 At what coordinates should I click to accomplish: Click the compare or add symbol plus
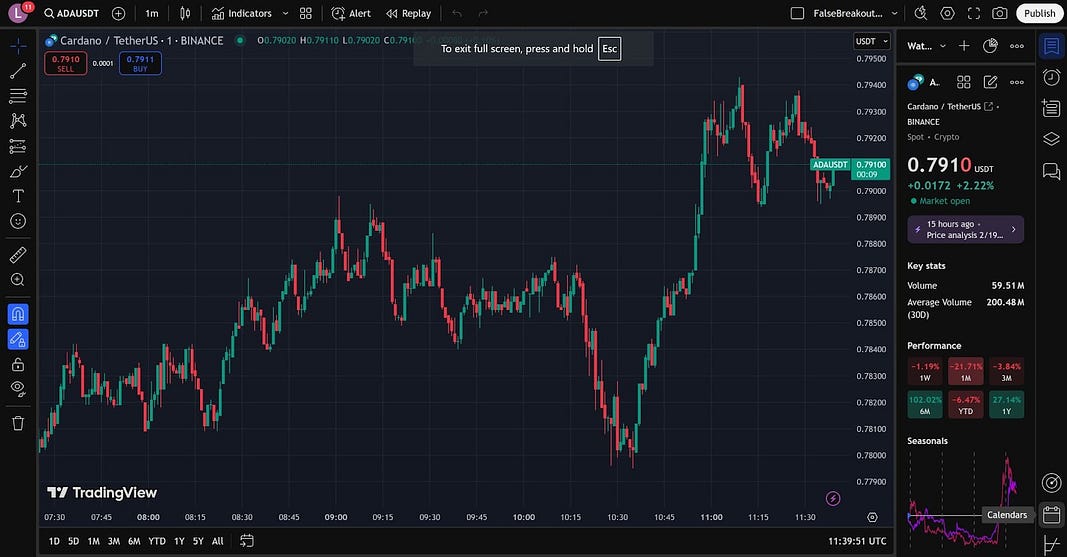tap(118, 14)
